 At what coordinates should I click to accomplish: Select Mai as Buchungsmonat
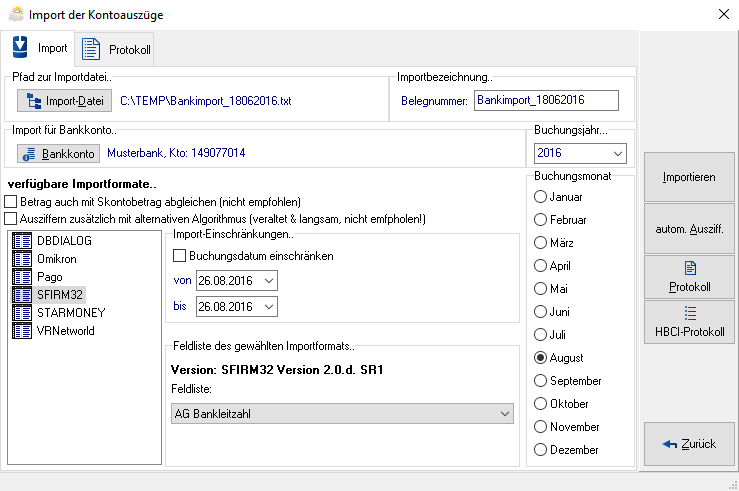tap(540, 288)
